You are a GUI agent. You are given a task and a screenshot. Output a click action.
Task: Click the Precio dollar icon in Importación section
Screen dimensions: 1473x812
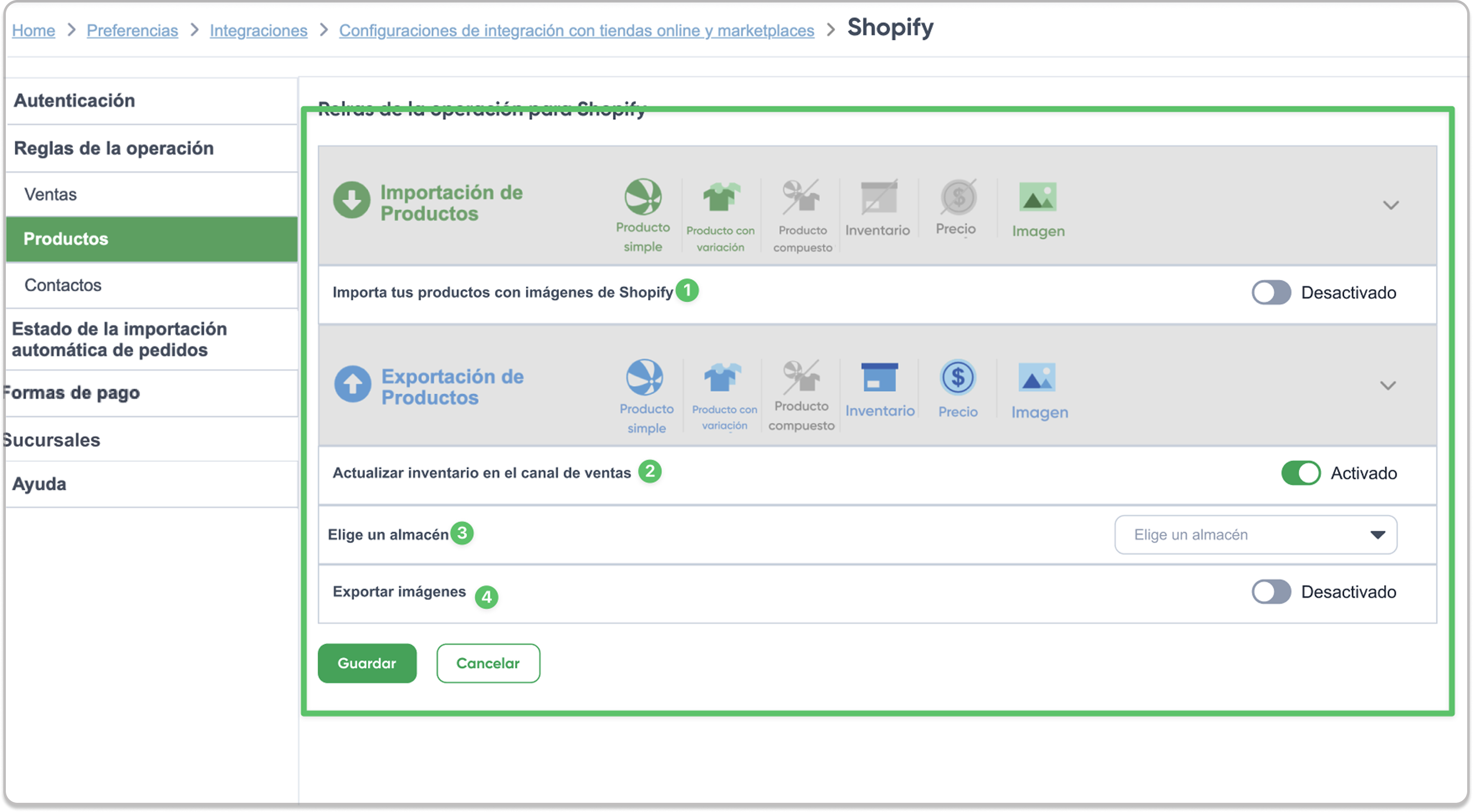tap(958, 197)
